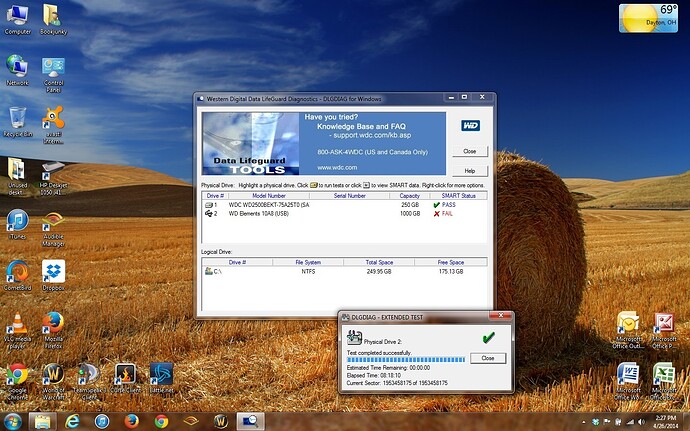Show hidden system tray icons
Viewport: 690px width, 431px height.
(584, 422)
